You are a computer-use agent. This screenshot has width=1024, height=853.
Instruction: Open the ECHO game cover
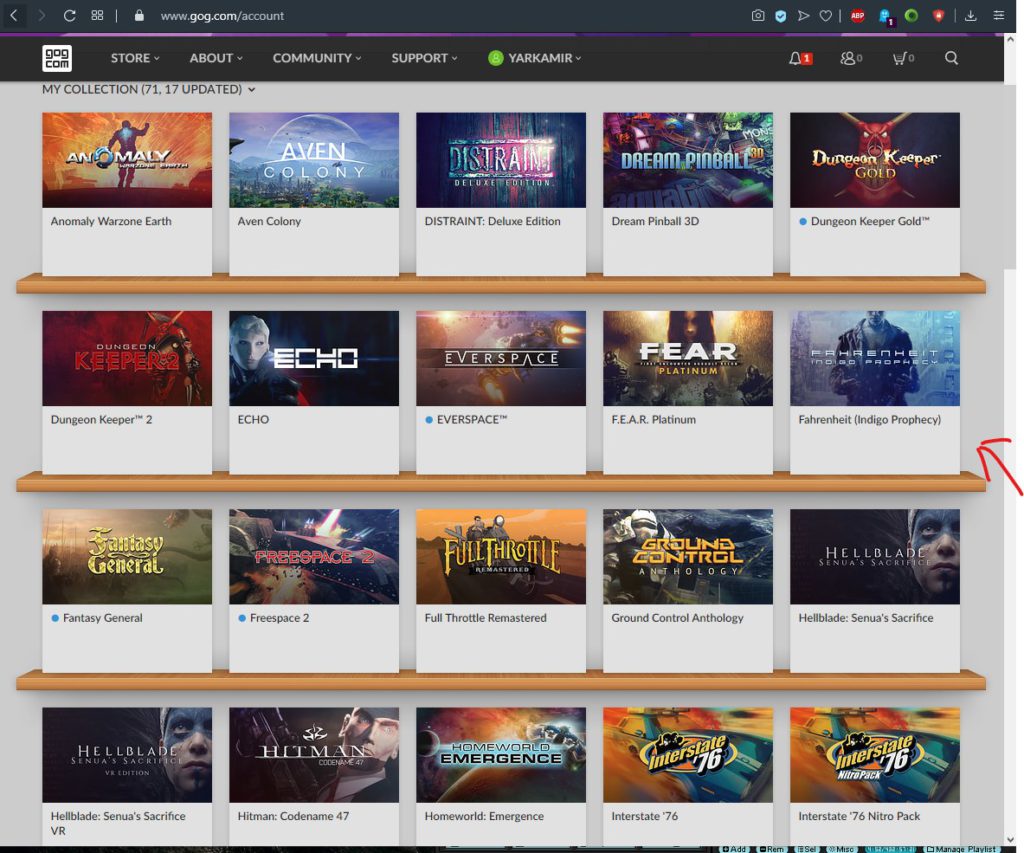coord(314,359)
